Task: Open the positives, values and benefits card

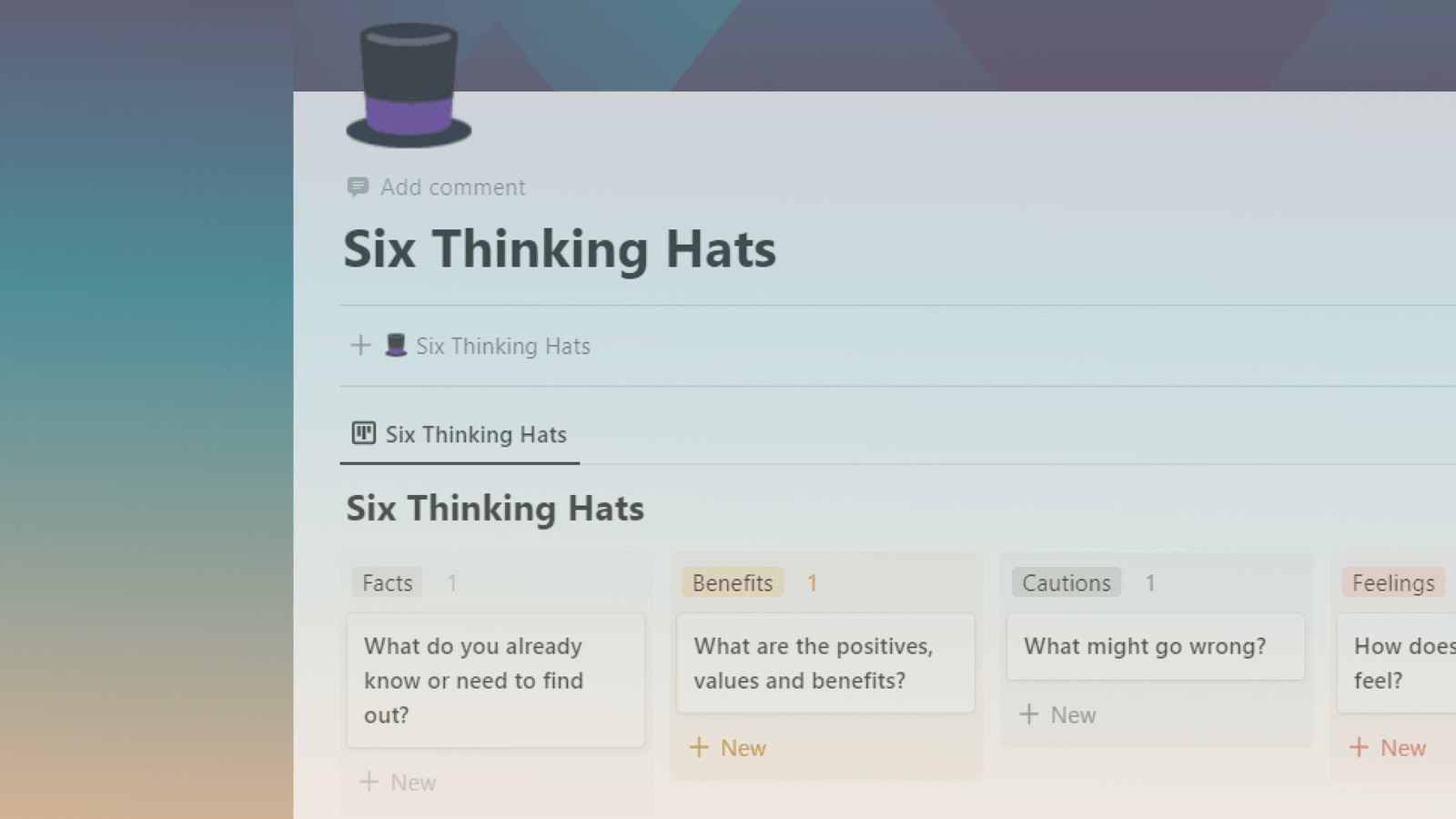Action: click(x=824, y=663)
